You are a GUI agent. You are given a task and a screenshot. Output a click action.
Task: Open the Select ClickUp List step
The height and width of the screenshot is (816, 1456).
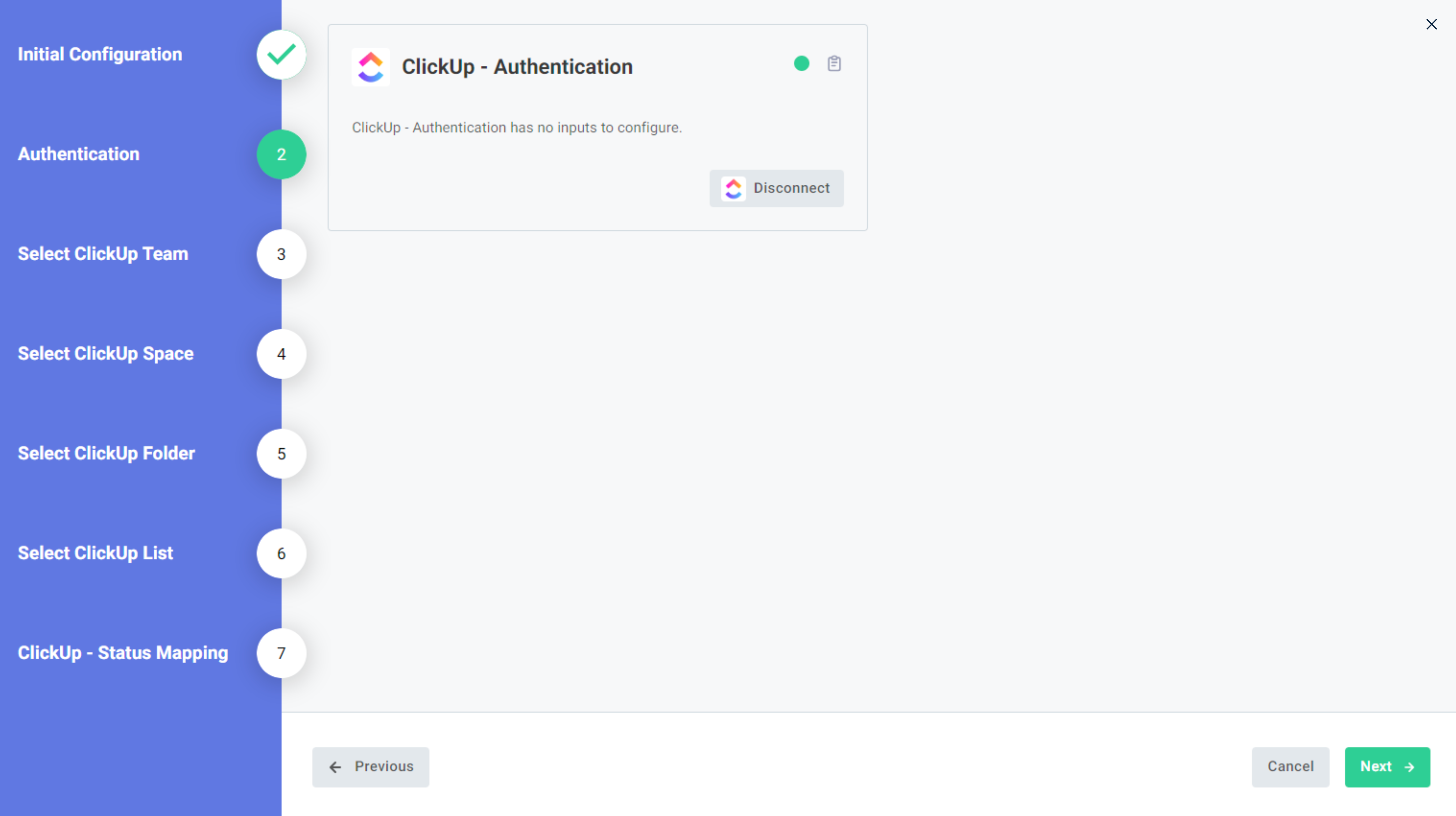[x=281, y=553]
